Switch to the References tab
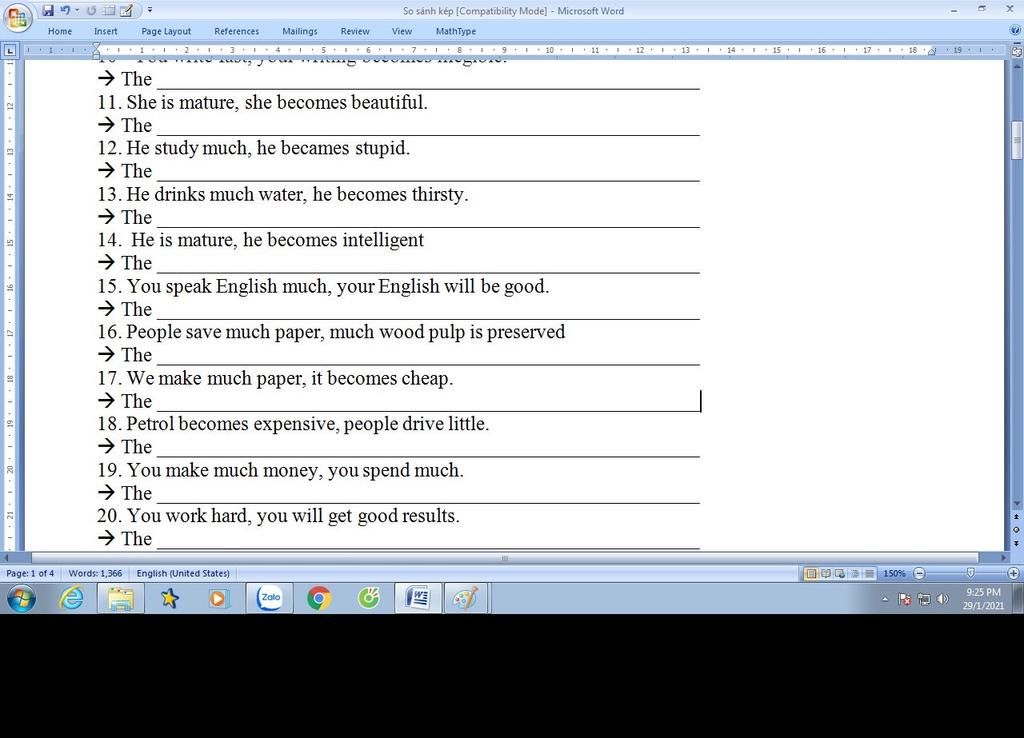This screenshot has width=1024, height=738. pos(236,31)
